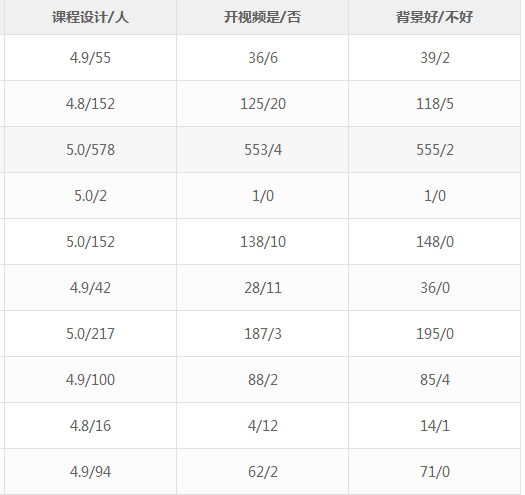Click the 125/20 video cell
Screen dimensions: 525x495
[x=262, y=103]
